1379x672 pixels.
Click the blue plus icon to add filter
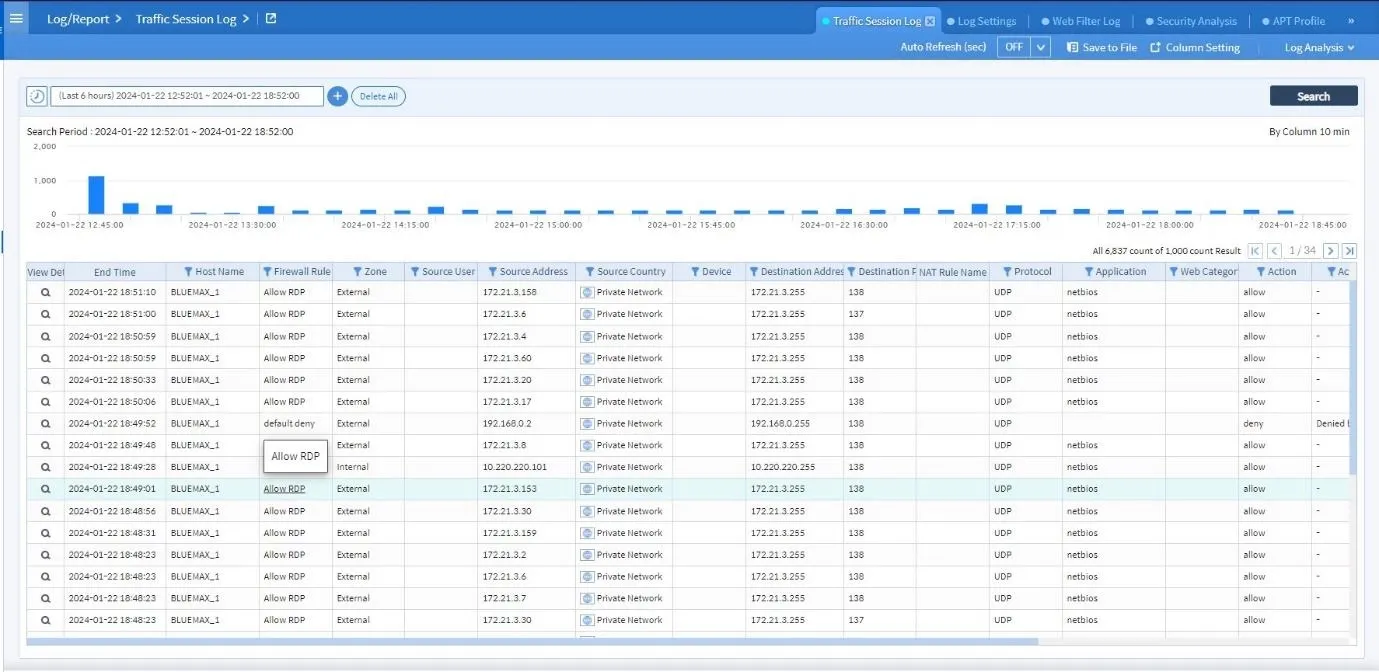coord(337,96)
